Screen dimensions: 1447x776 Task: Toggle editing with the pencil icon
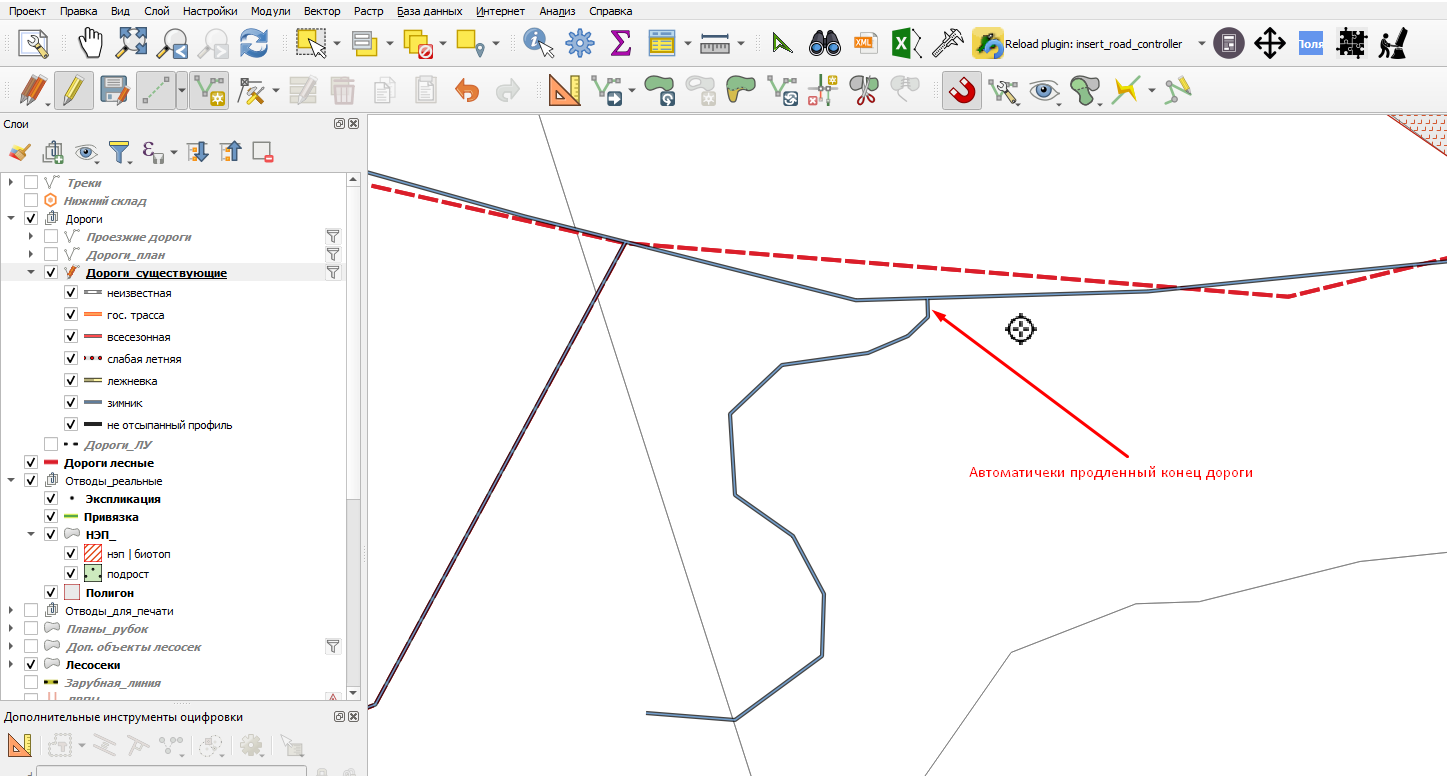pos(74,91)
